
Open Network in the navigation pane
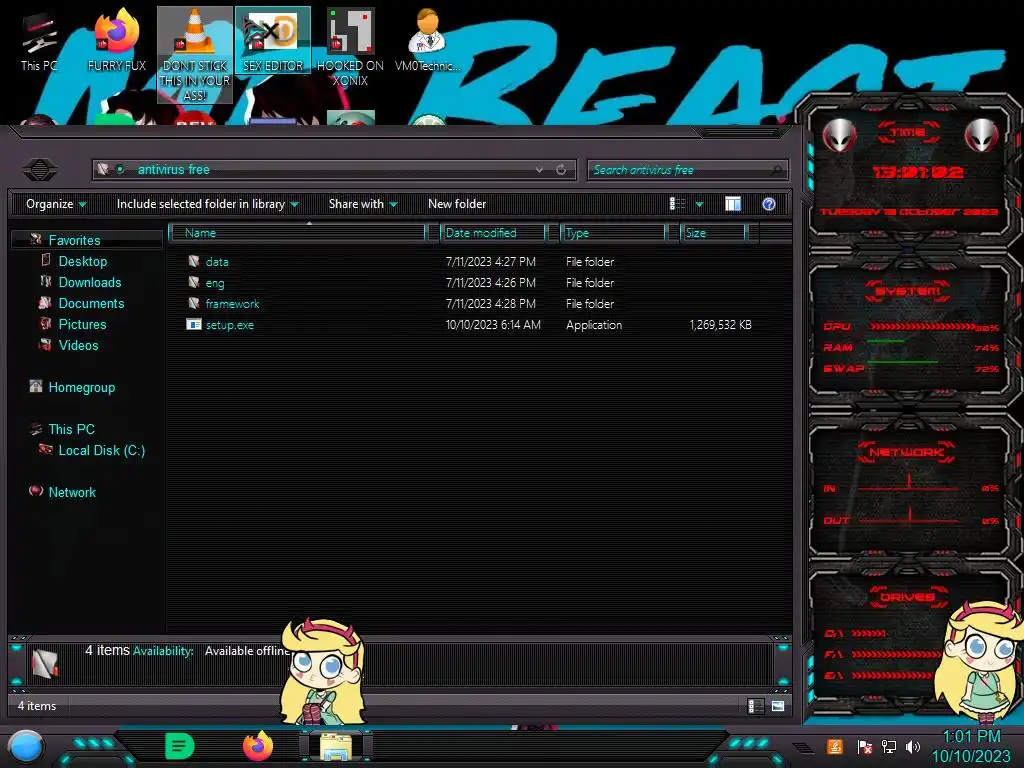72,492
